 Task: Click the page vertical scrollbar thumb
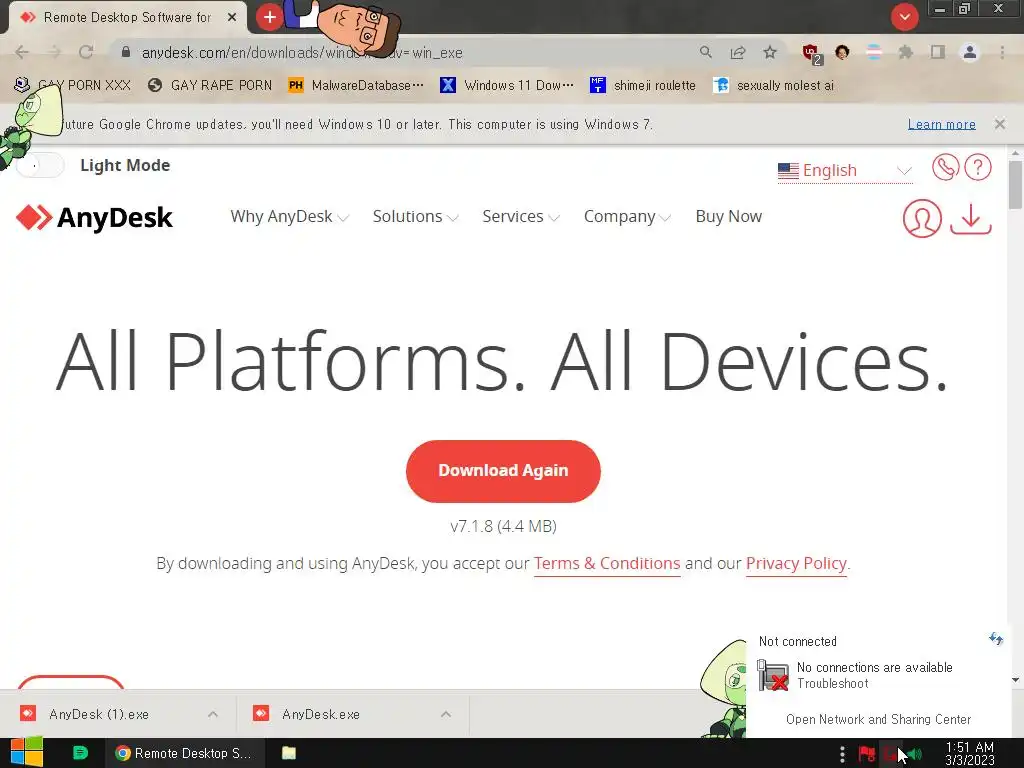1015,184
